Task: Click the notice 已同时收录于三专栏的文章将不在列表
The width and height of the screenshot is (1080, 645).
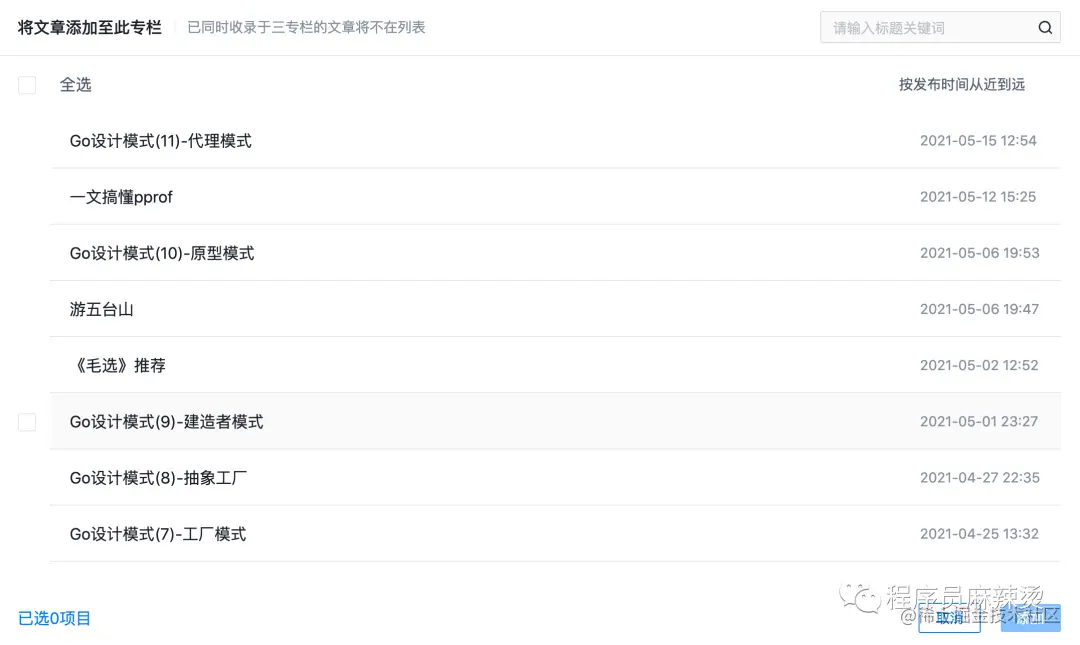Action: [304, 27]
